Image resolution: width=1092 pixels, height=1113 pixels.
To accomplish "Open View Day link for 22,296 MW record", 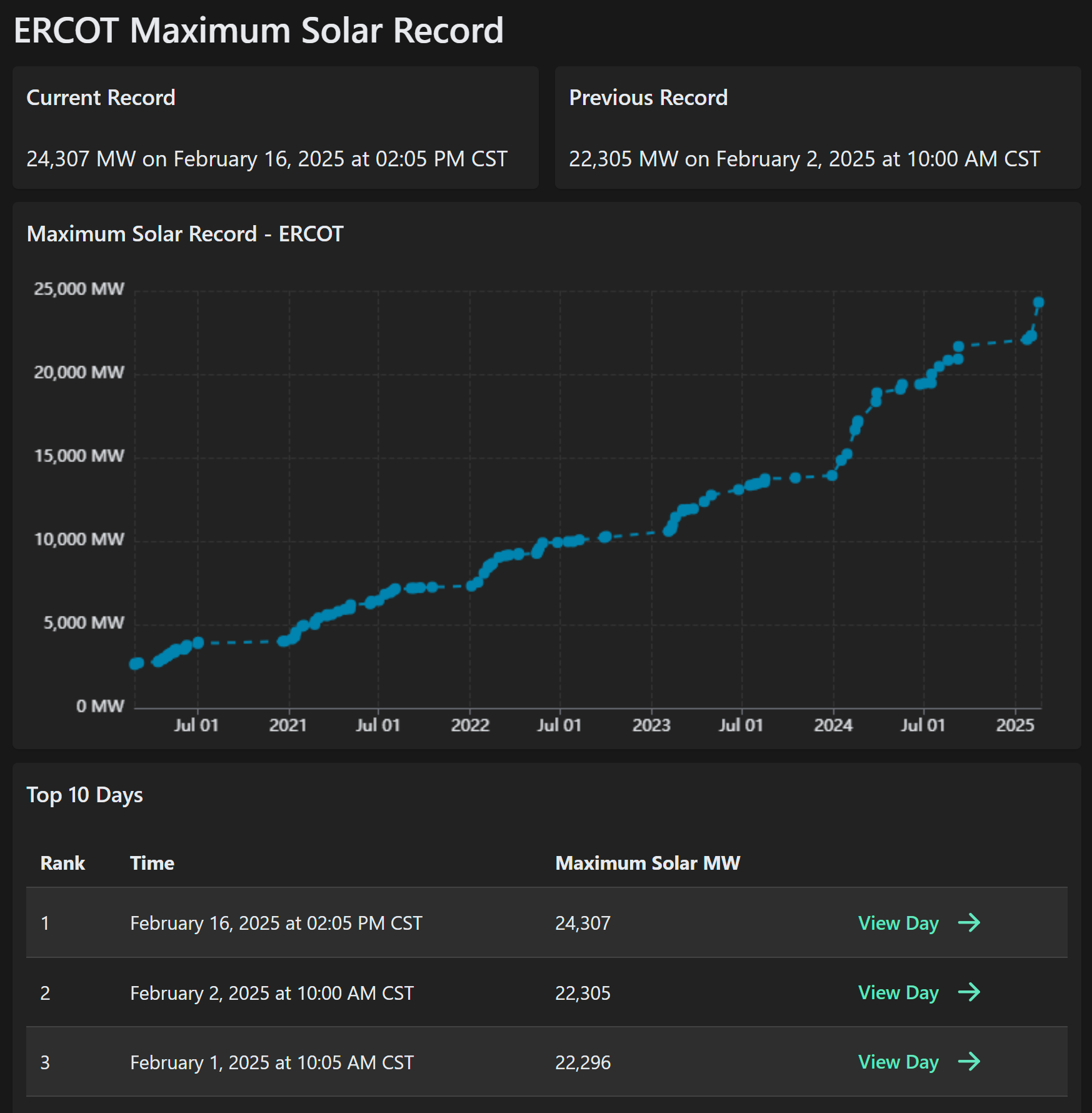I will [x=898, y=1062].
